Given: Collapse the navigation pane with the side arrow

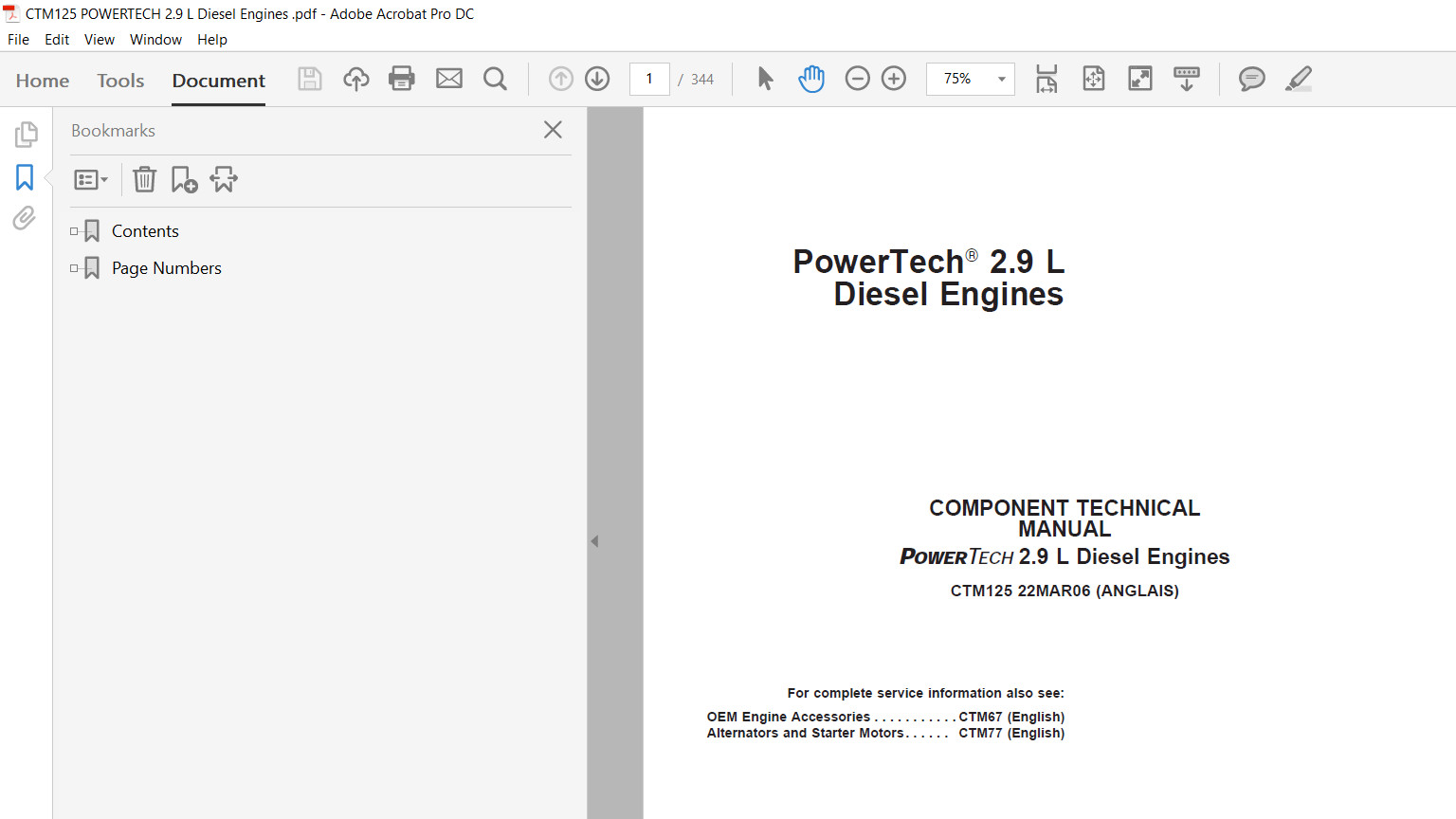Looking at the screenshot, I should (594, 541).
